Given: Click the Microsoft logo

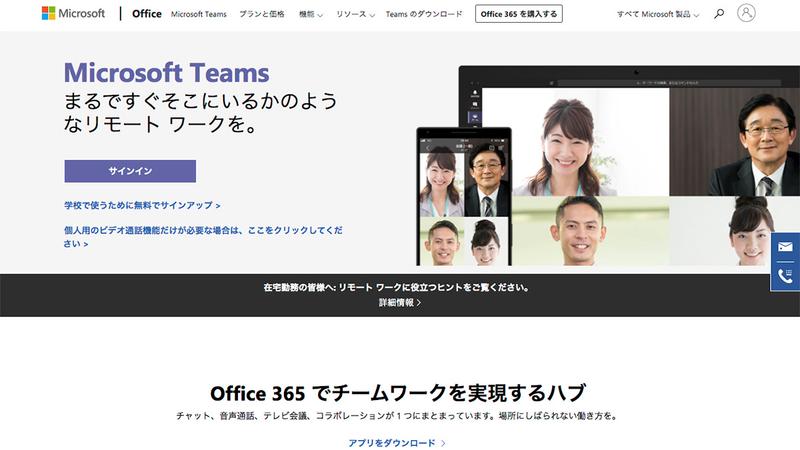Looking at the screenshot, I should click(73, 13).
